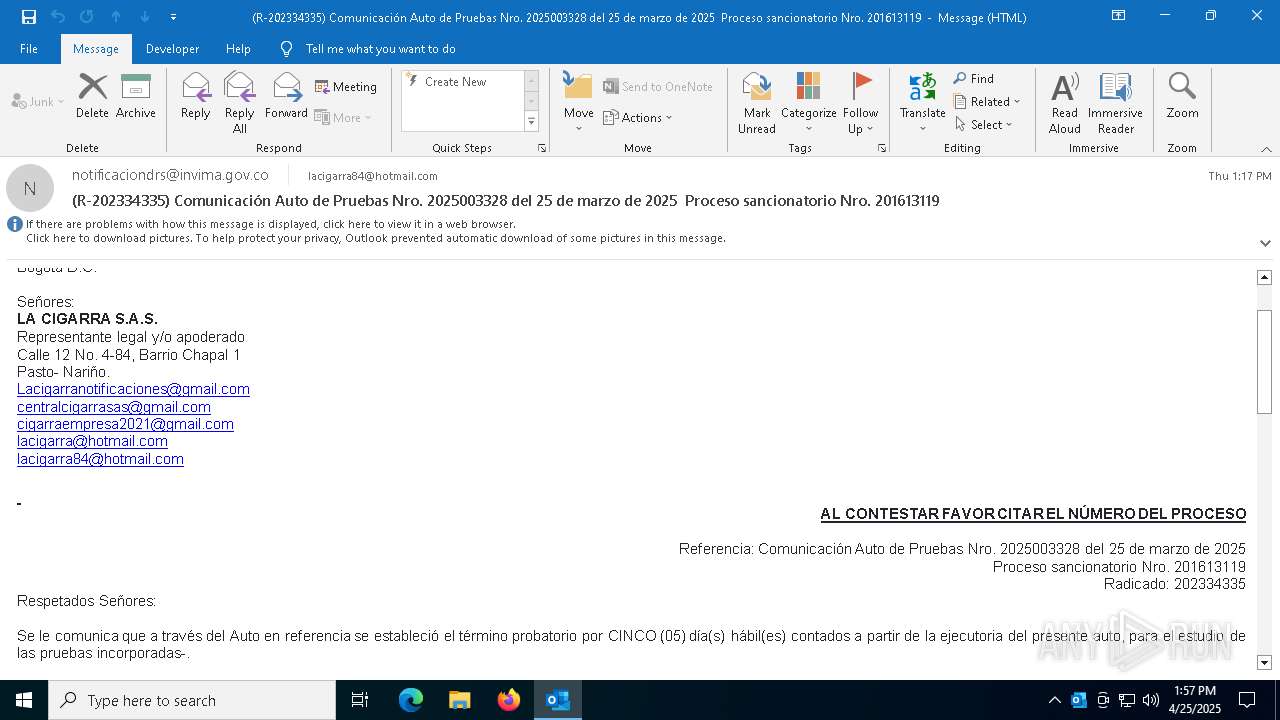Image resolution: width=1280 pixels, height=720 pixels.
Task: Click the scroll down arrow of message
Action: tap(1264, 662)
